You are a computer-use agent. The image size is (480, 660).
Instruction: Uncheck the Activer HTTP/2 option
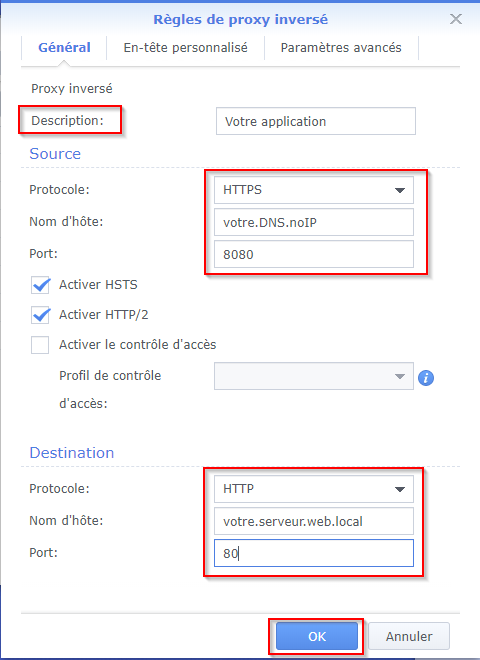40,315
